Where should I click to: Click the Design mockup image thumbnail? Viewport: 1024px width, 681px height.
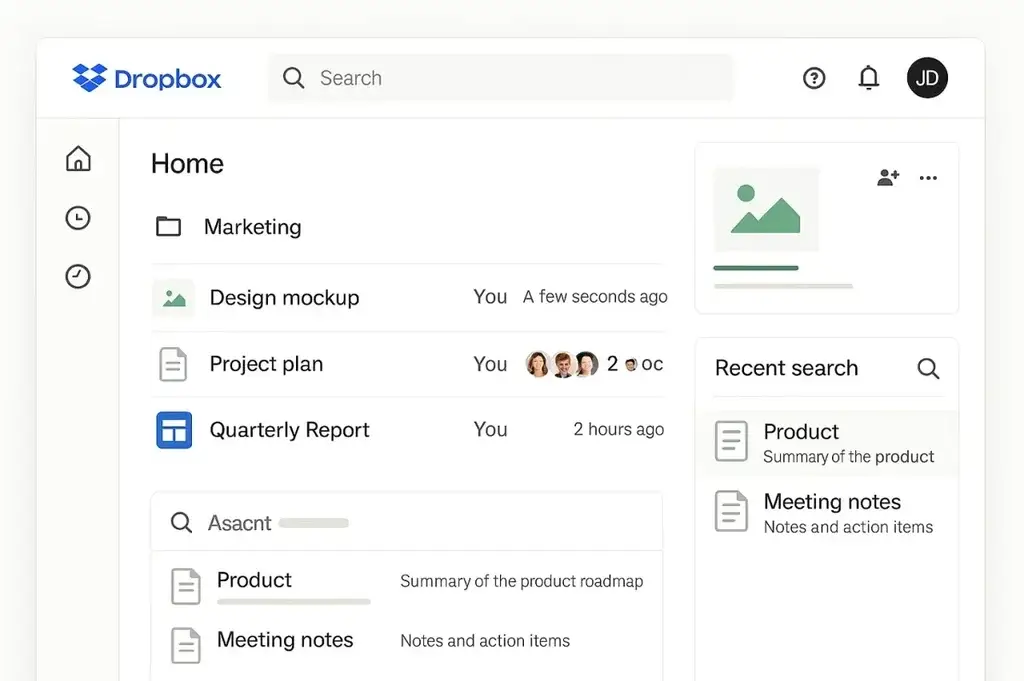click(x=174, y=298)
